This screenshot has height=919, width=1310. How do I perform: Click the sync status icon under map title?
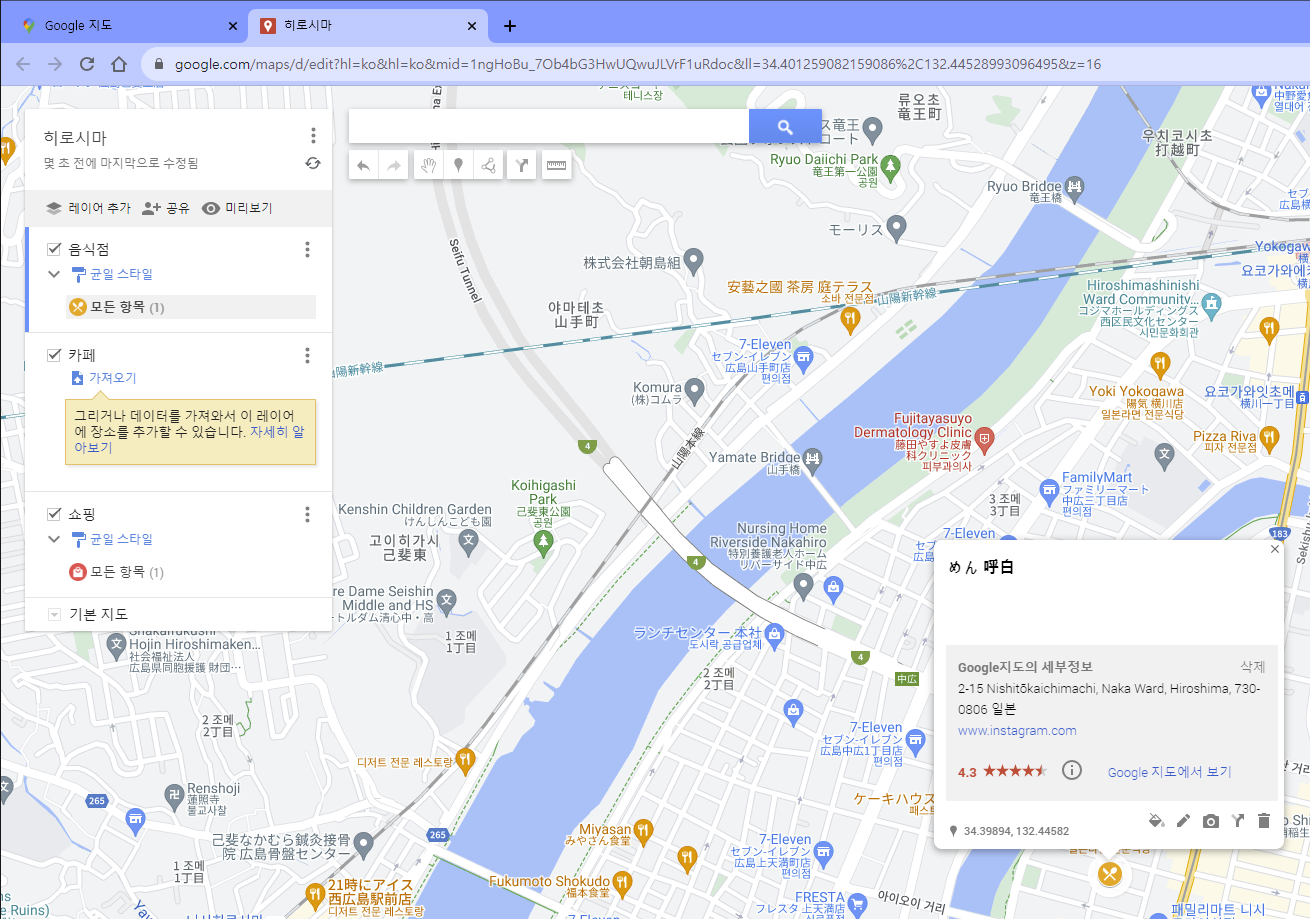point(313,163)
